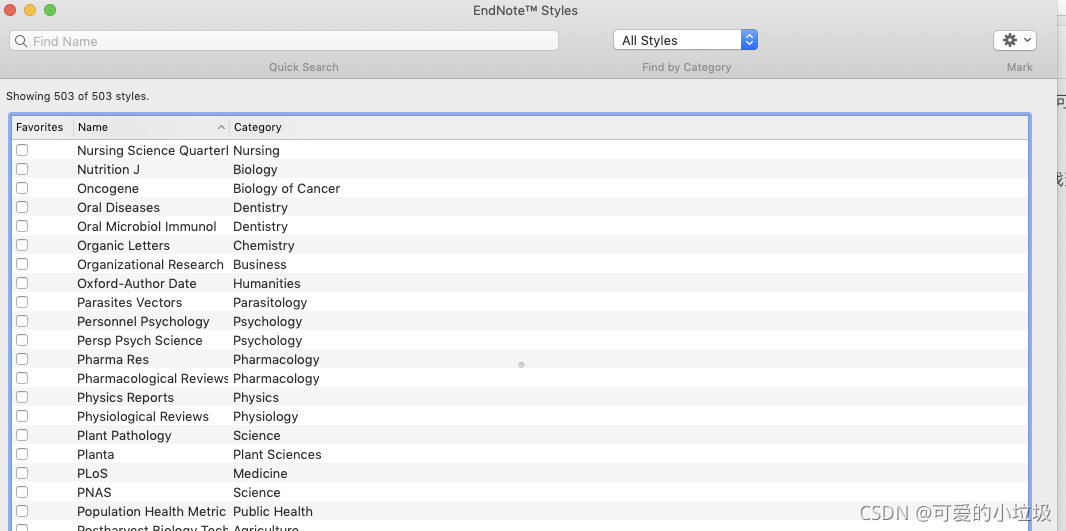
Task: Click the Humanities category cell
Action: pos(266,284)
